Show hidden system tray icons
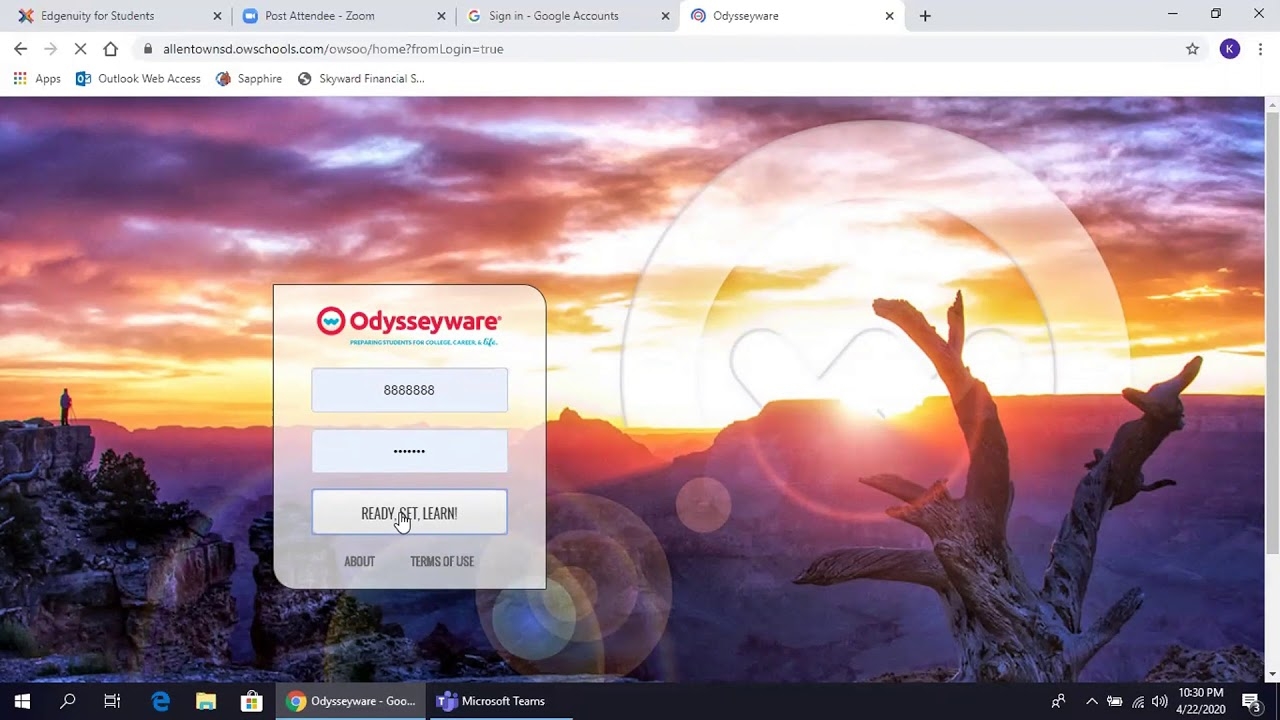Viewport: 1280px width, 720px height. point(1091,701)
